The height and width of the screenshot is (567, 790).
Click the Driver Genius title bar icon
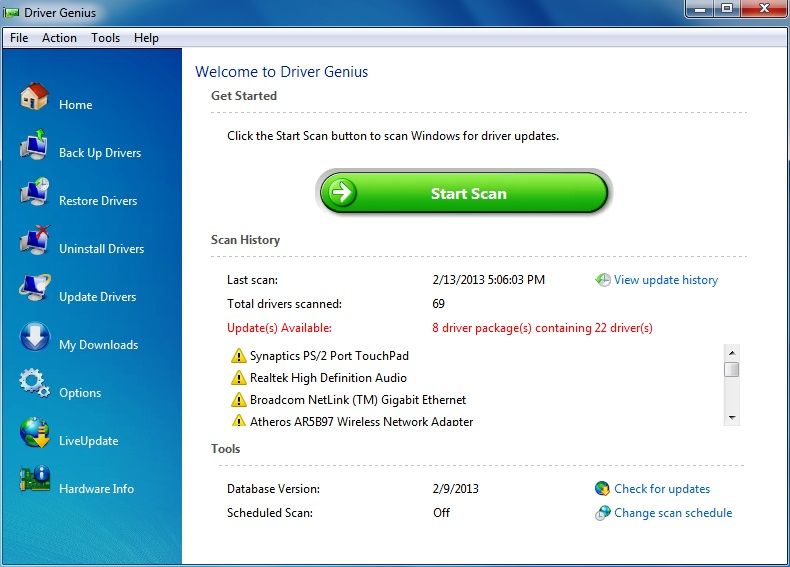pyautogui.click(x=11, y=13)
